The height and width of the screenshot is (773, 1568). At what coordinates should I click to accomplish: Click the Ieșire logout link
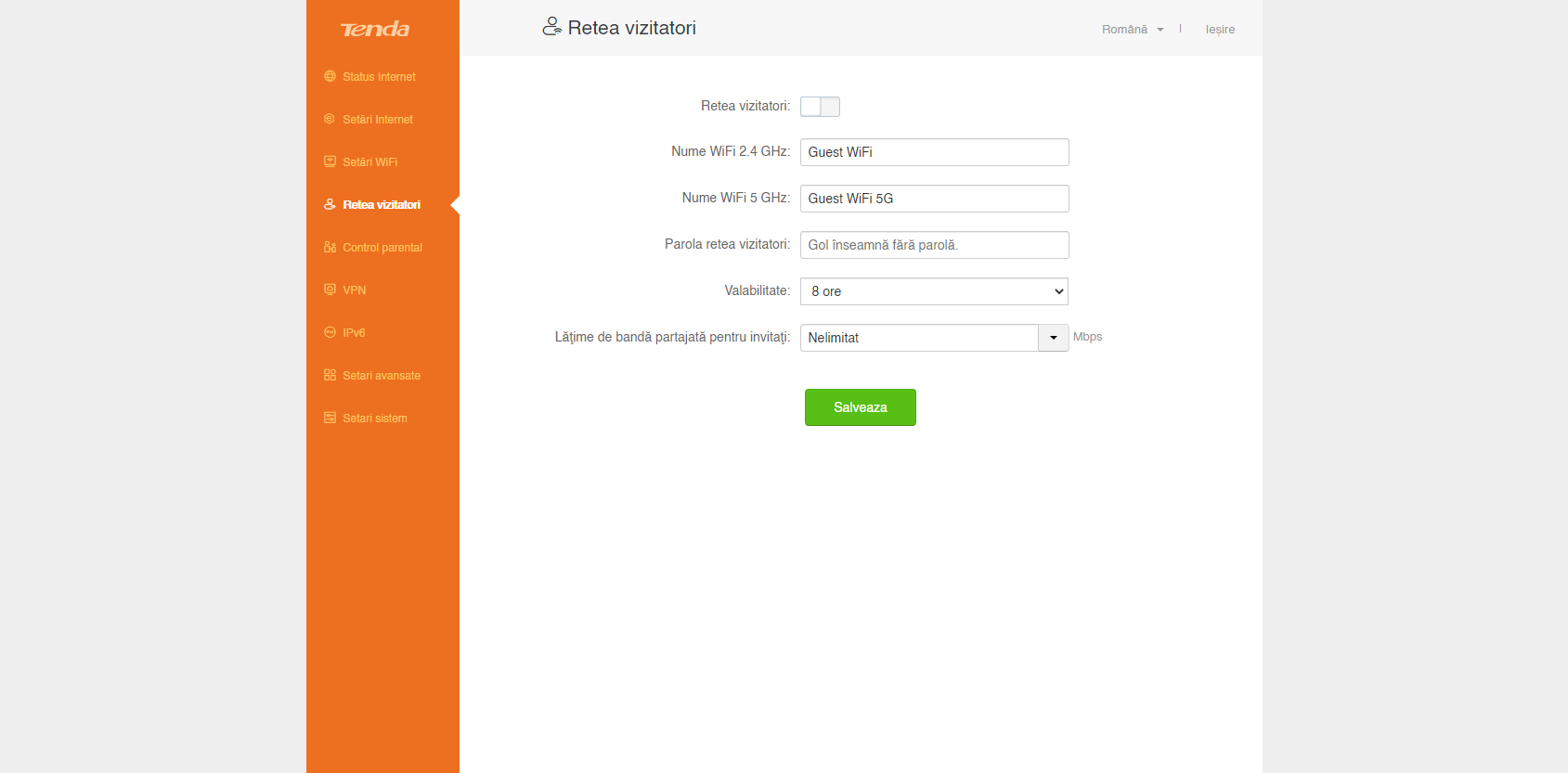pos(1220,30)
